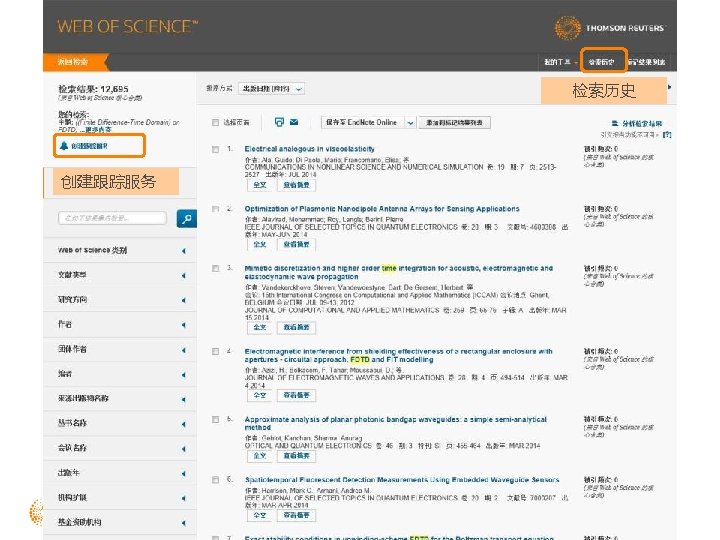This screenshot has height=540, width=720.
Task: Click 全文 button under result 2
Action: point(260,245)
